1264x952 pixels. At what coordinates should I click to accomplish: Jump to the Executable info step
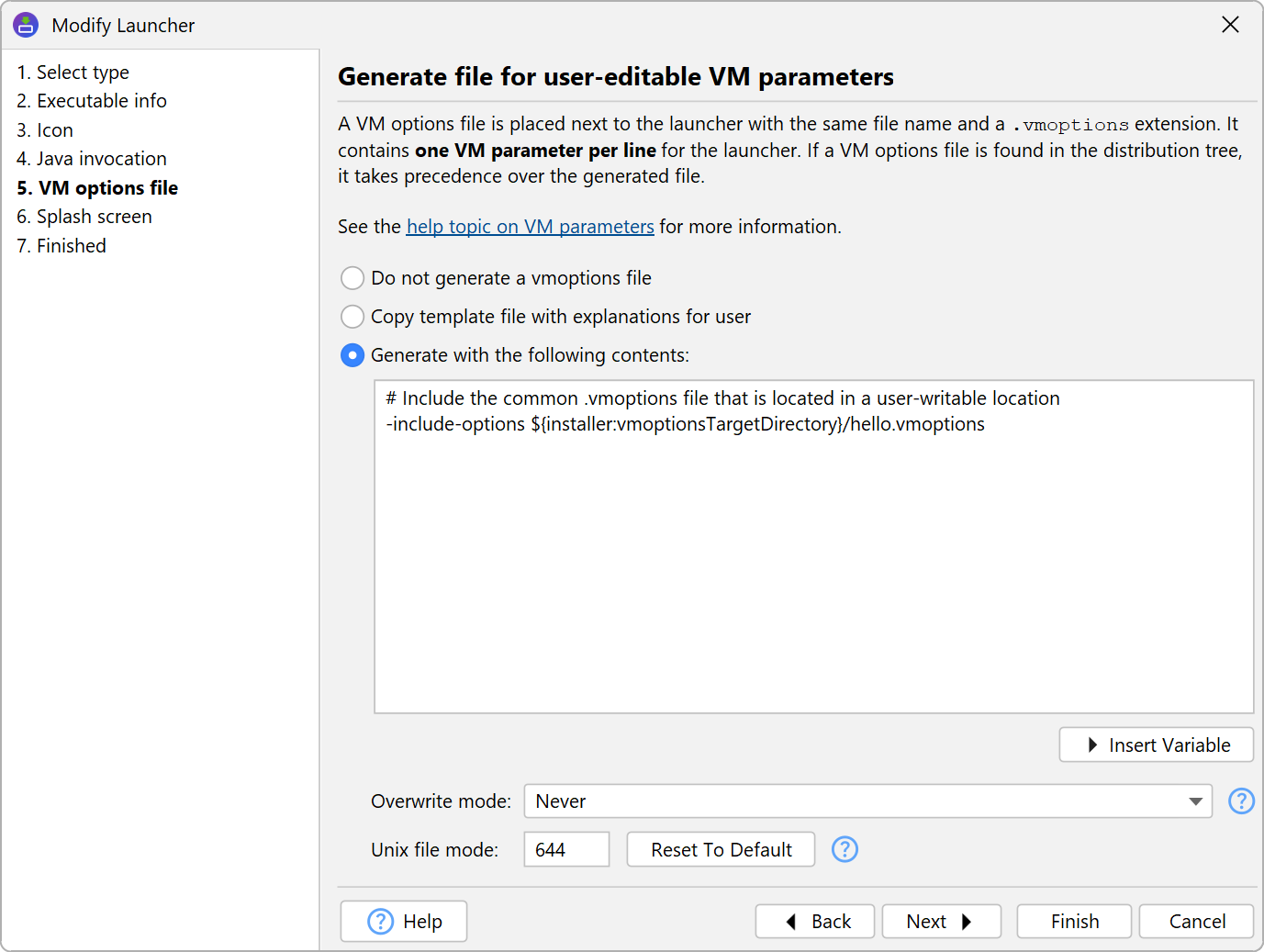92,101
